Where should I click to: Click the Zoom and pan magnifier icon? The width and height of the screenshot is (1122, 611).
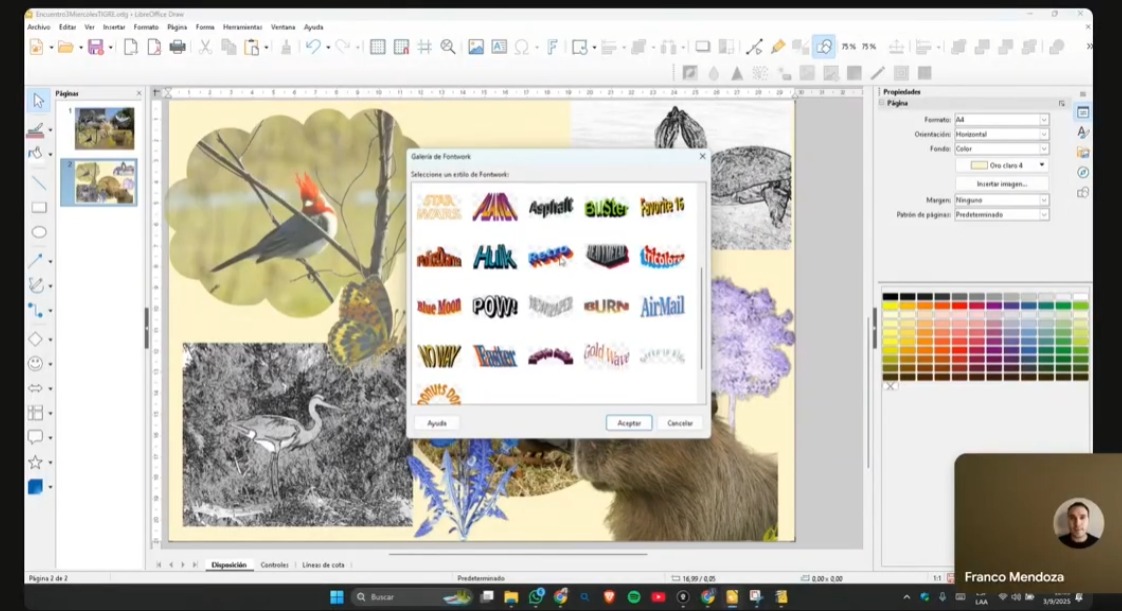pos(448,47)
